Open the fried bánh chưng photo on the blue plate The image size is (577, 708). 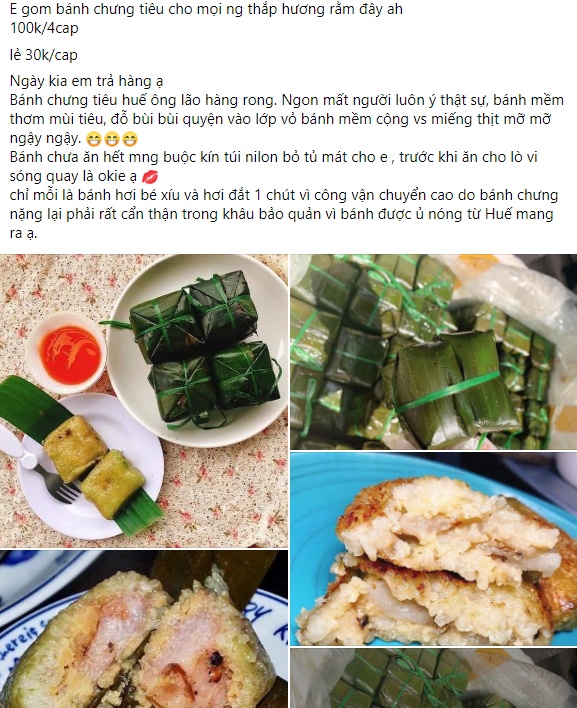pos(433,549)
